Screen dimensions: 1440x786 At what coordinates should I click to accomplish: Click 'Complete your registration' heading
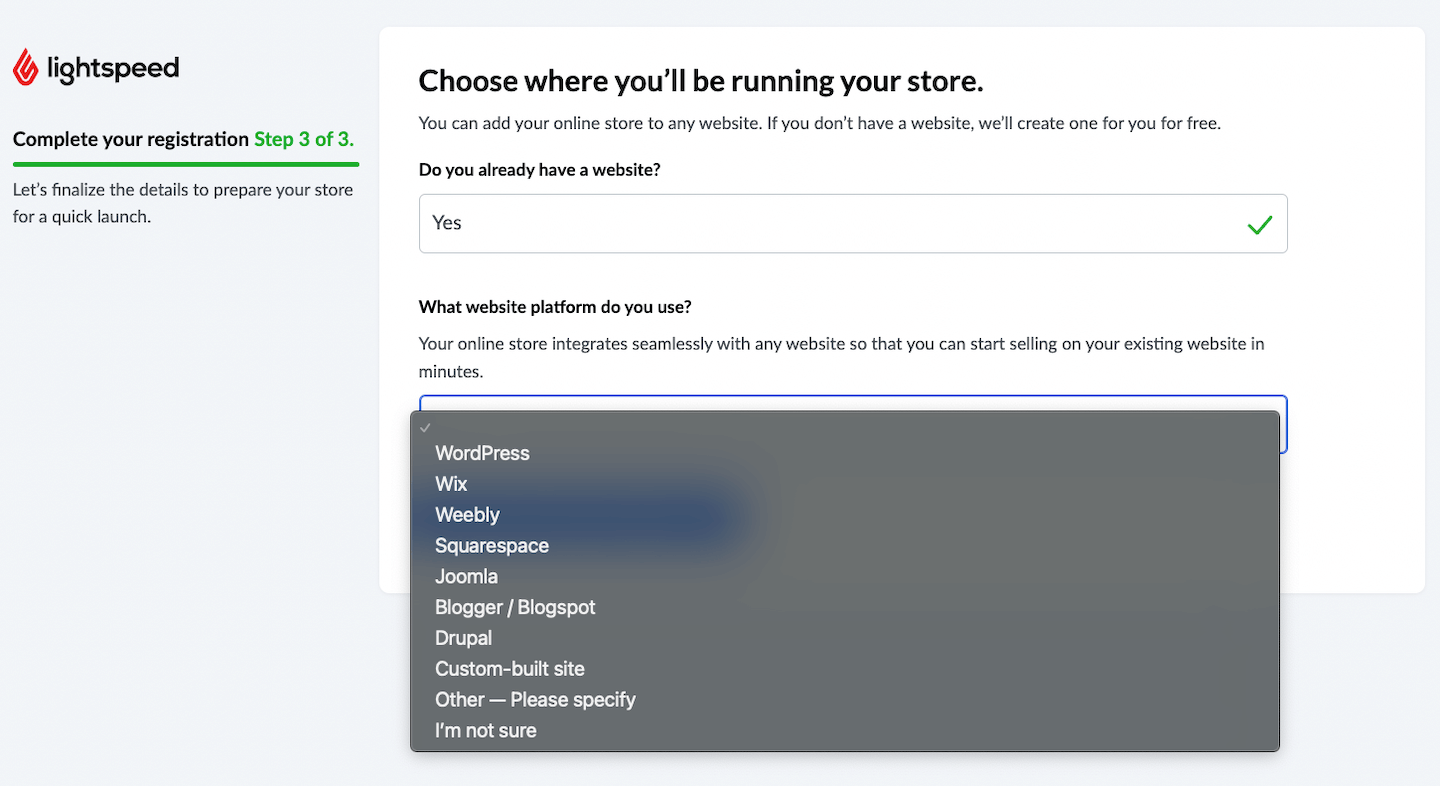[x=131, y=139]
